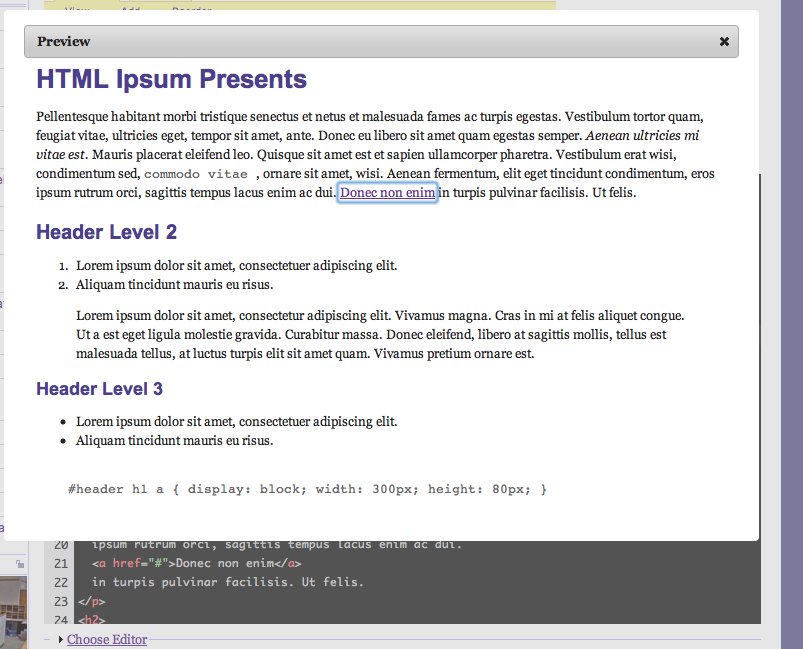This screenshot has height=649, width=803.
Task: Click second bulleted item "Aliquam tincidunt"
Action: point(174,441)
